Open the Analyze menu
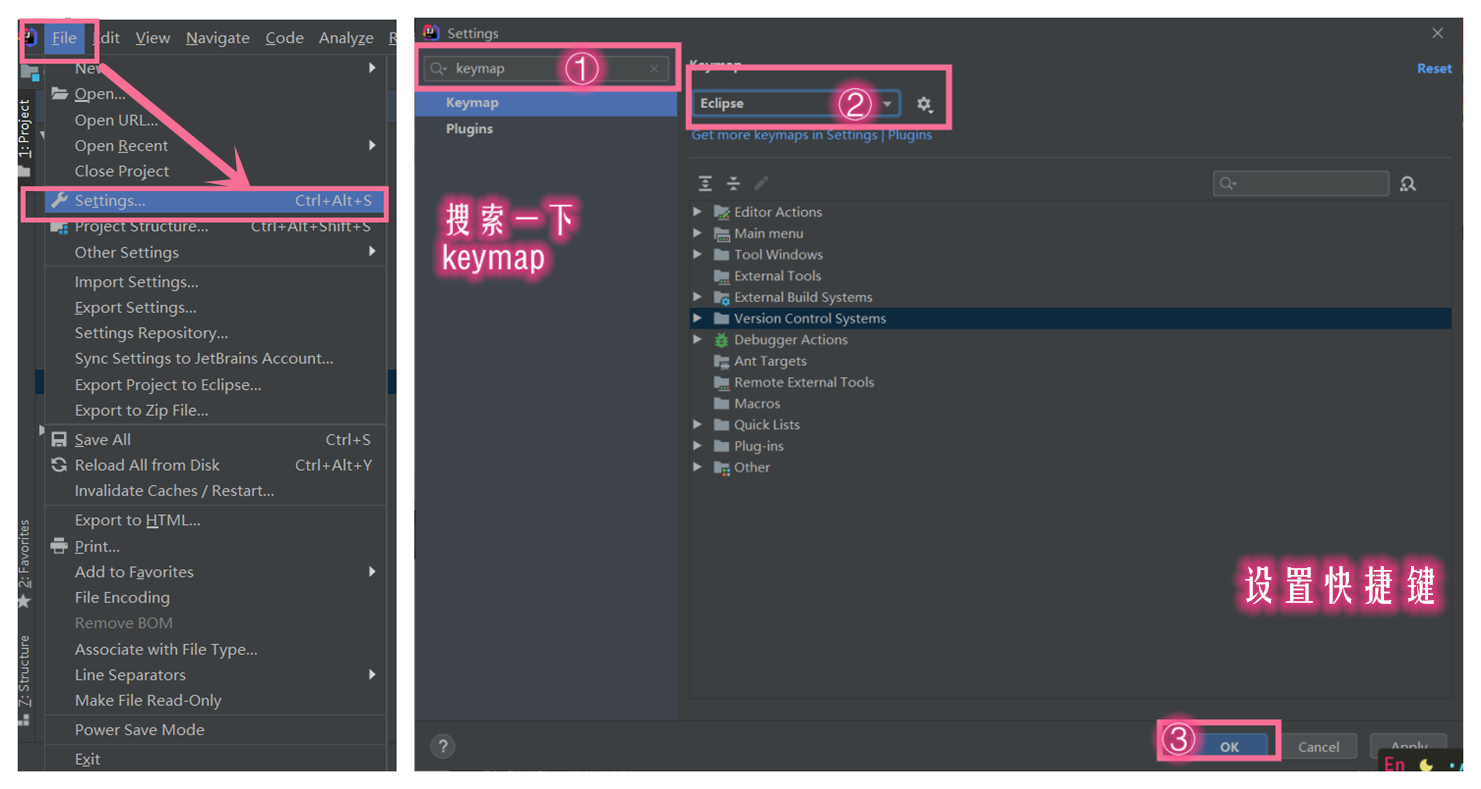 click(346, 38)
